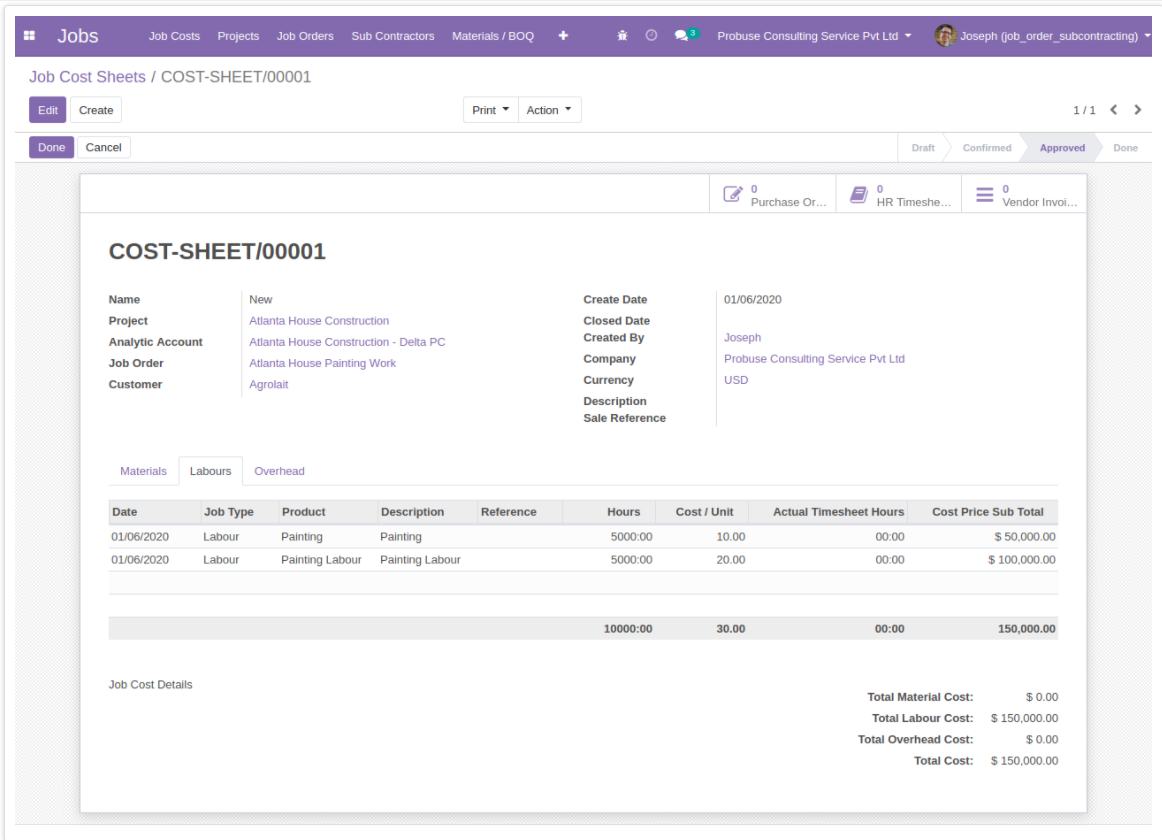The image size is (1162, 840).
Task: Open Purchase Orders stat button
Action: [x=776, y=195]
